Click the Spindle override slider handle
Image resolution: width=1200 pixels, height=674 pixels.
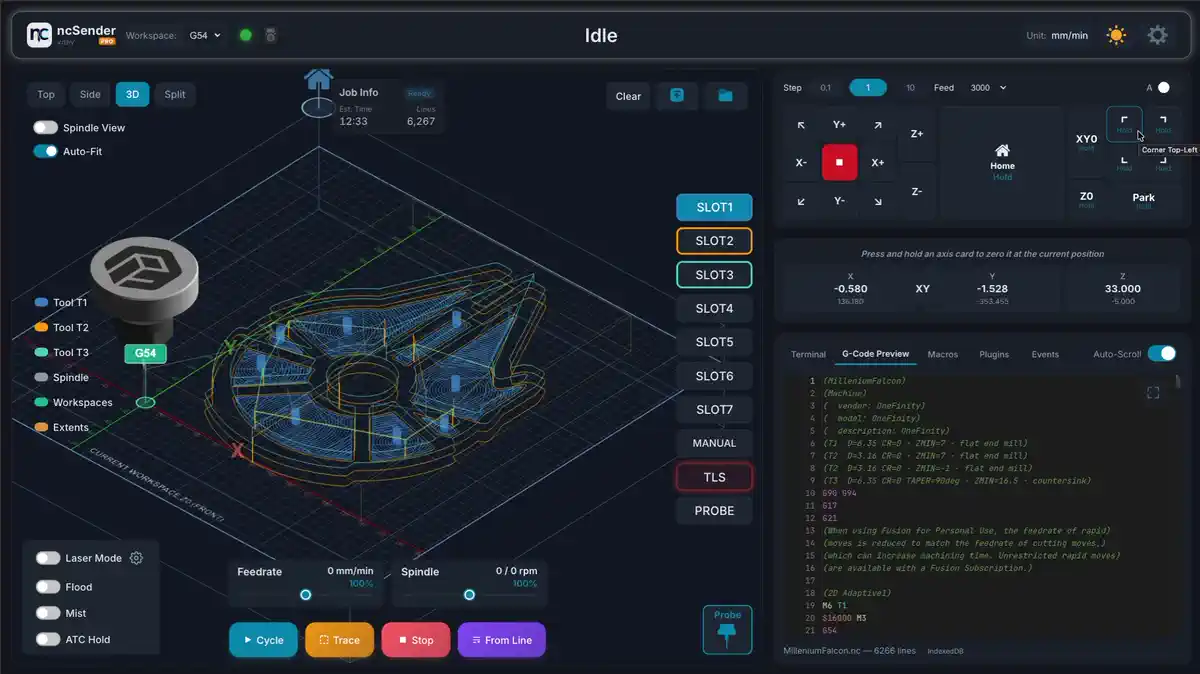(469, 594)
